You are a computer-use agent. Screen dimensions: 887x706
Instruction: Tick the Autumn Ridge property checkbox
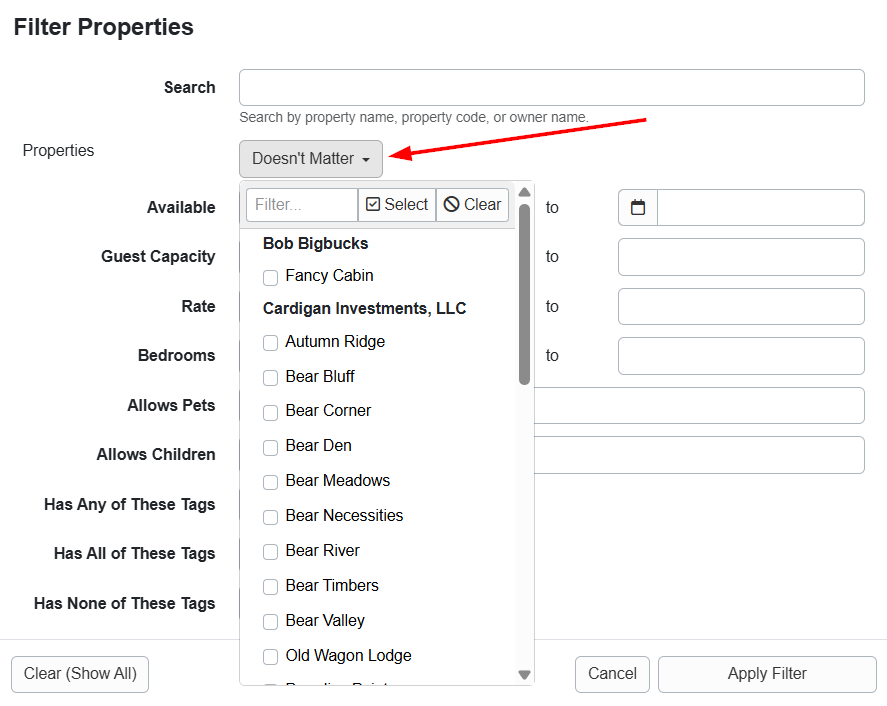click(270, 343)
